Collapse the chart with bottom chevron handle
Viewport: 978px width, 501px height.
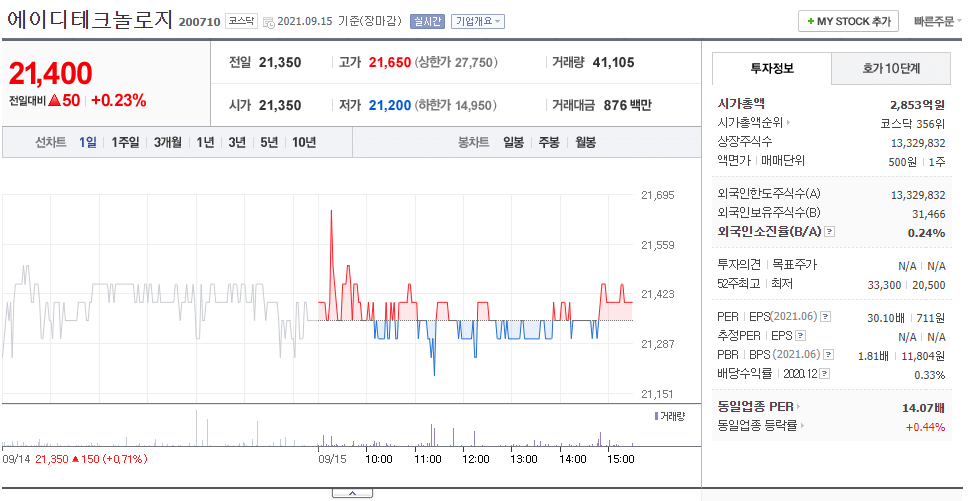coord(352,494)
